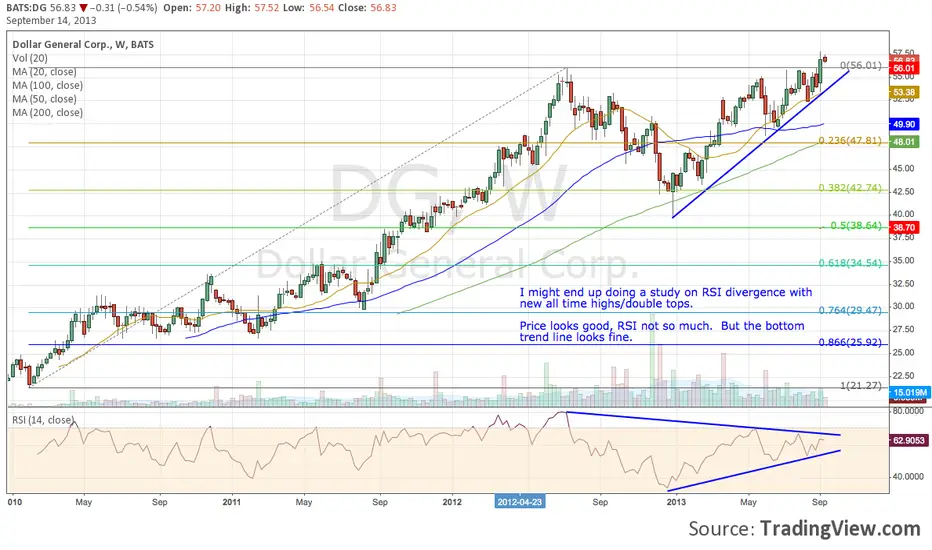Click the 1(21.27) Fibonacci level label
Viewport: 932px width, 550px height.
click(x=861, y=385)
